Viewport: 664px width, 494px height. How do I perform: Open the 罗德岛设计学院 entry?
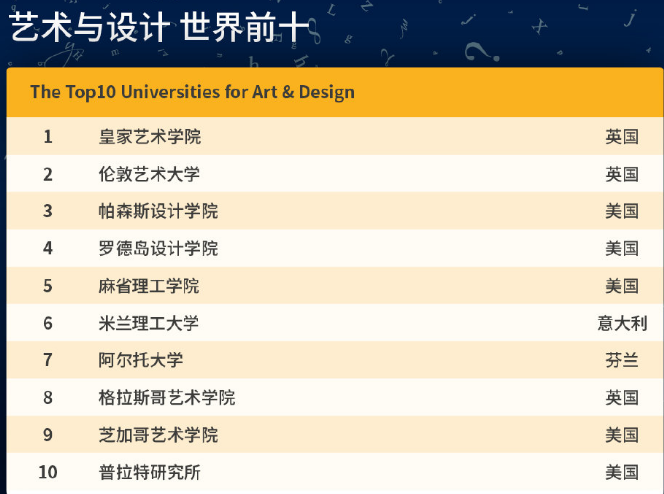(x=158, y=248)
